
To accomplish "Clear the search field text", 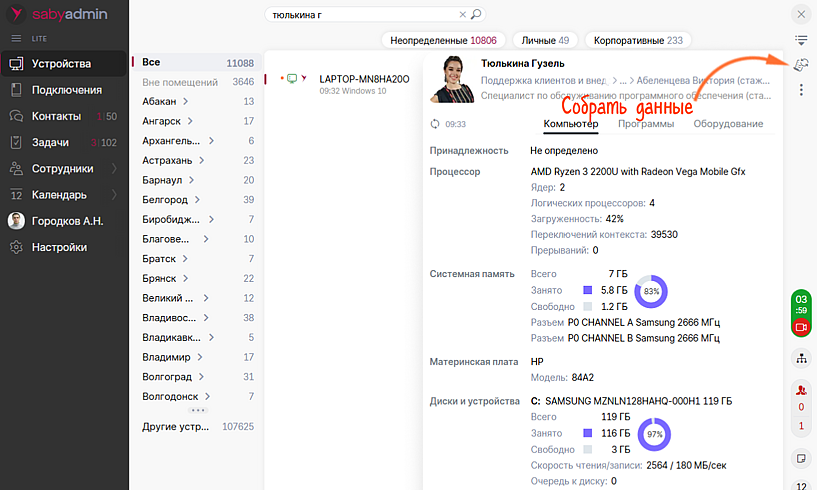I will pyautogui.click(x=462, y=15).
